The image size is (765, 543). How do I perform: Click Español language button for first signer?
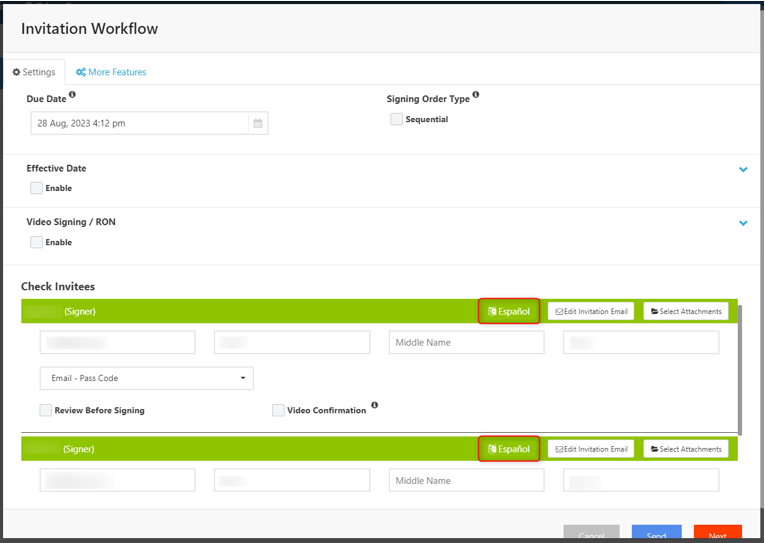(x=510, y=311)
